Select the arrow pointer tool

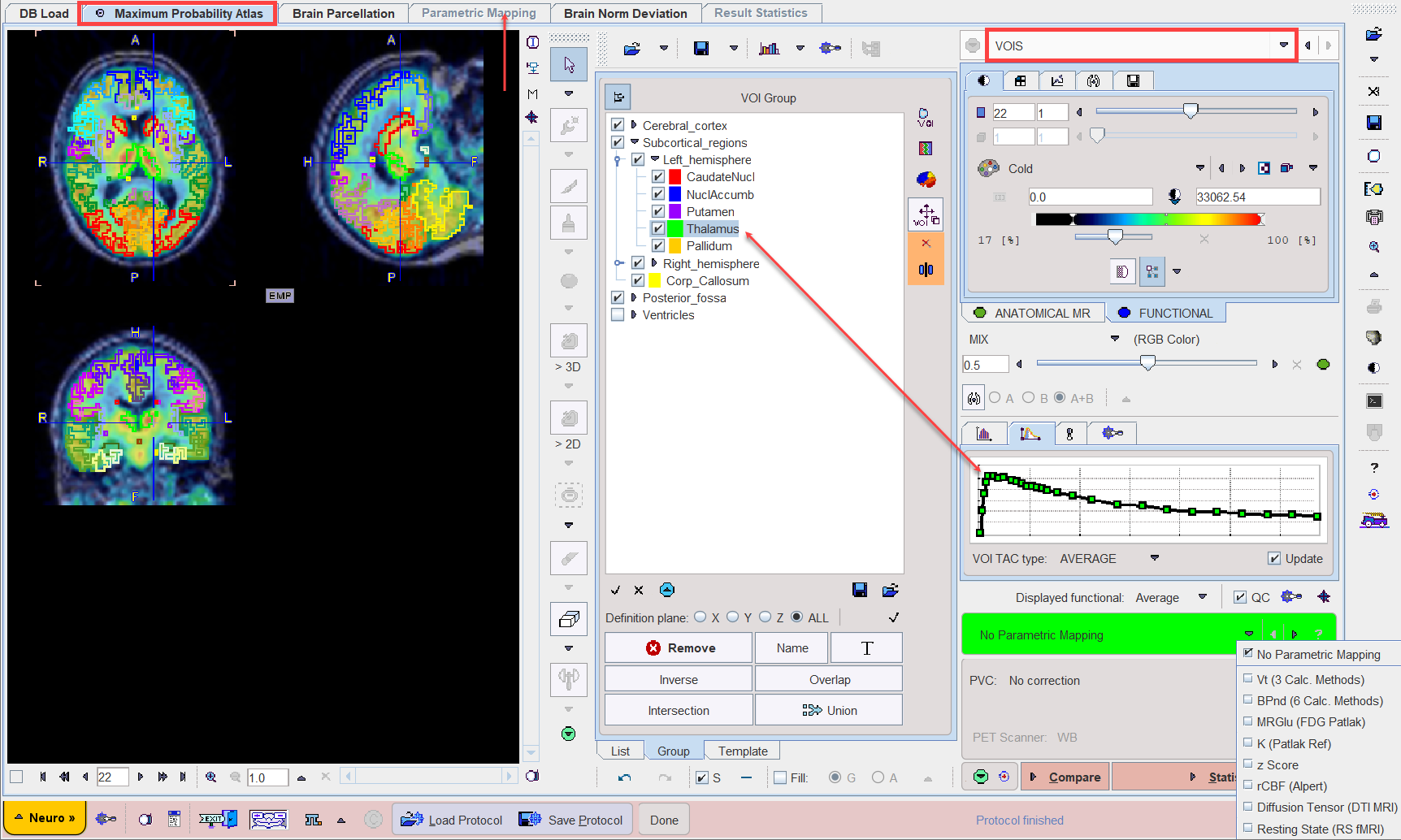point(569,65)
